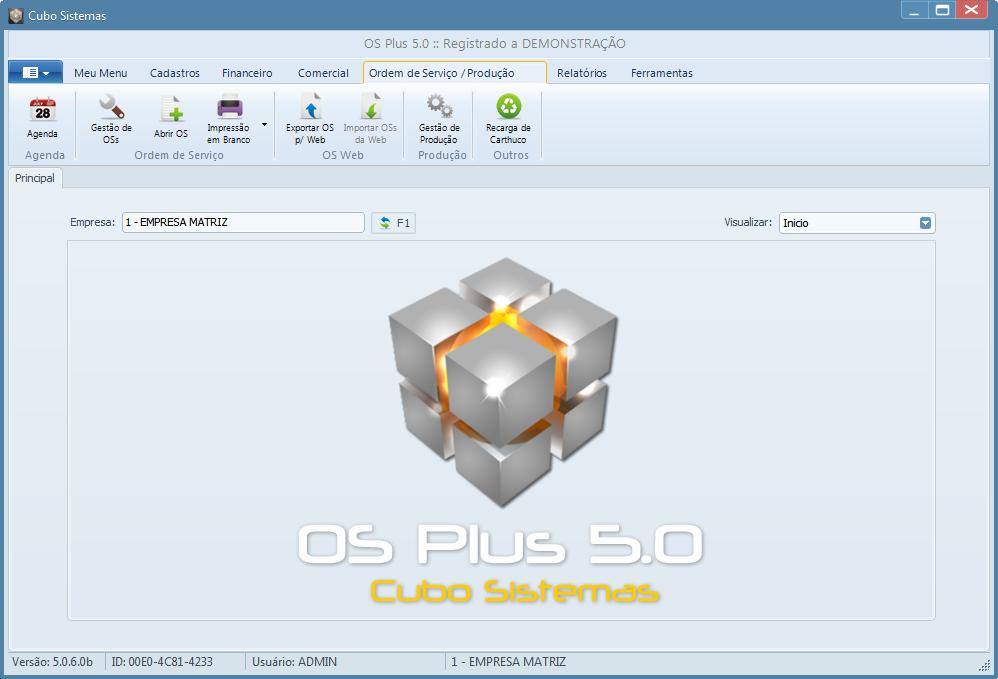Select the Financeiro tab

pyautogui.click(x=247, y=72)
